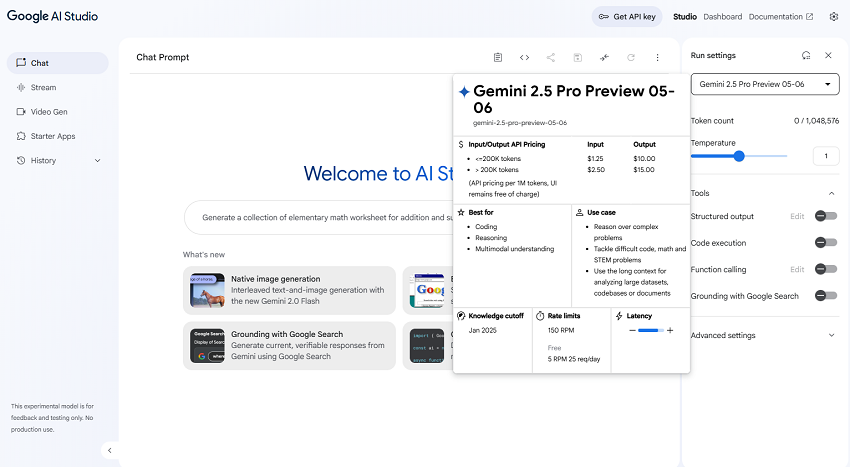The width and height of the screenshot is (850, 467).
Task: Click the Temperature slider handle
Action: 739,156
